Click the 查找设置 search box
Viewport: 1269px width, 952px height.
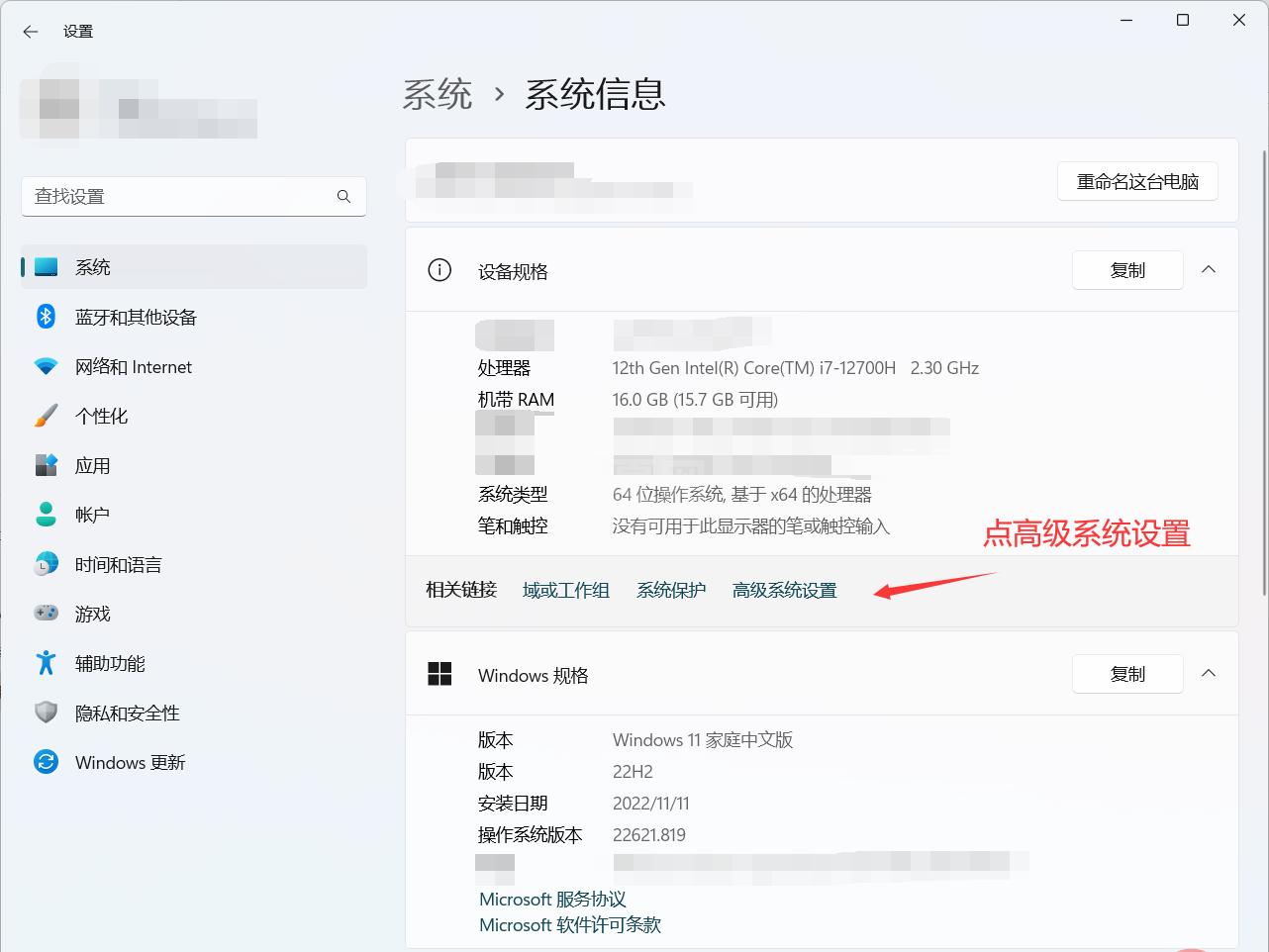[x=194, y=197]
